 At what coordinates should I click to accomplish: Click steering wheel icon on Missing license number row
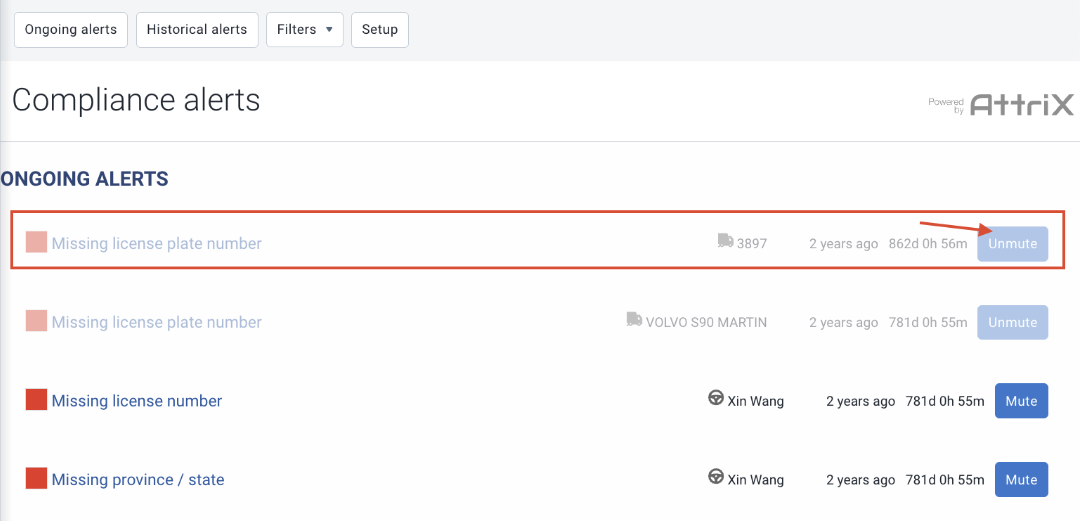716,399
